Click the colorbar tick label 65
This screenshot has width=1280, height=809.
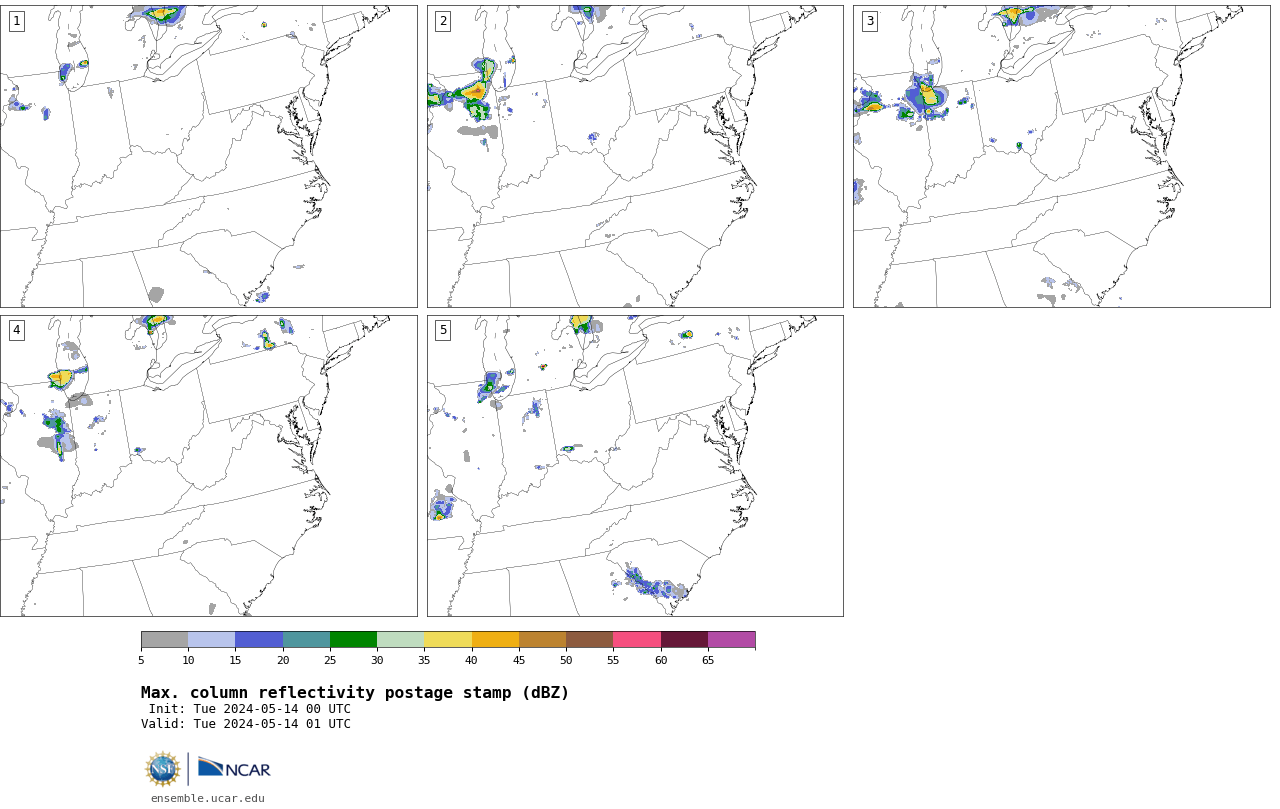(x=708, y=660)
